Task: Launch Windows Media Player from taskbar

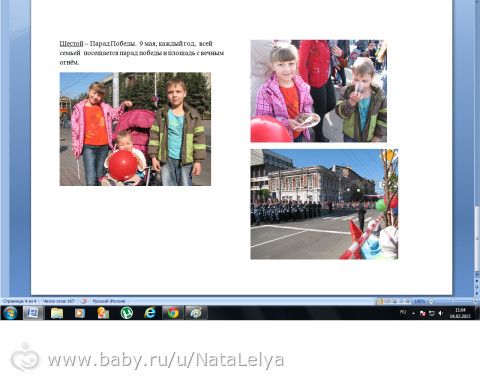Action: [80, 313]
